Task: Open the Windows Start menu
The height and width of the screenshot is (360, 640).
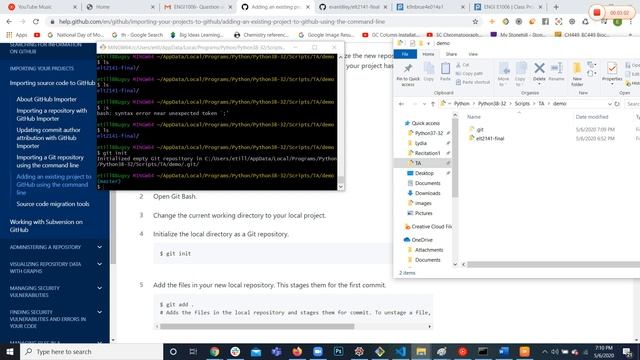Action: [x=10, y=351]
